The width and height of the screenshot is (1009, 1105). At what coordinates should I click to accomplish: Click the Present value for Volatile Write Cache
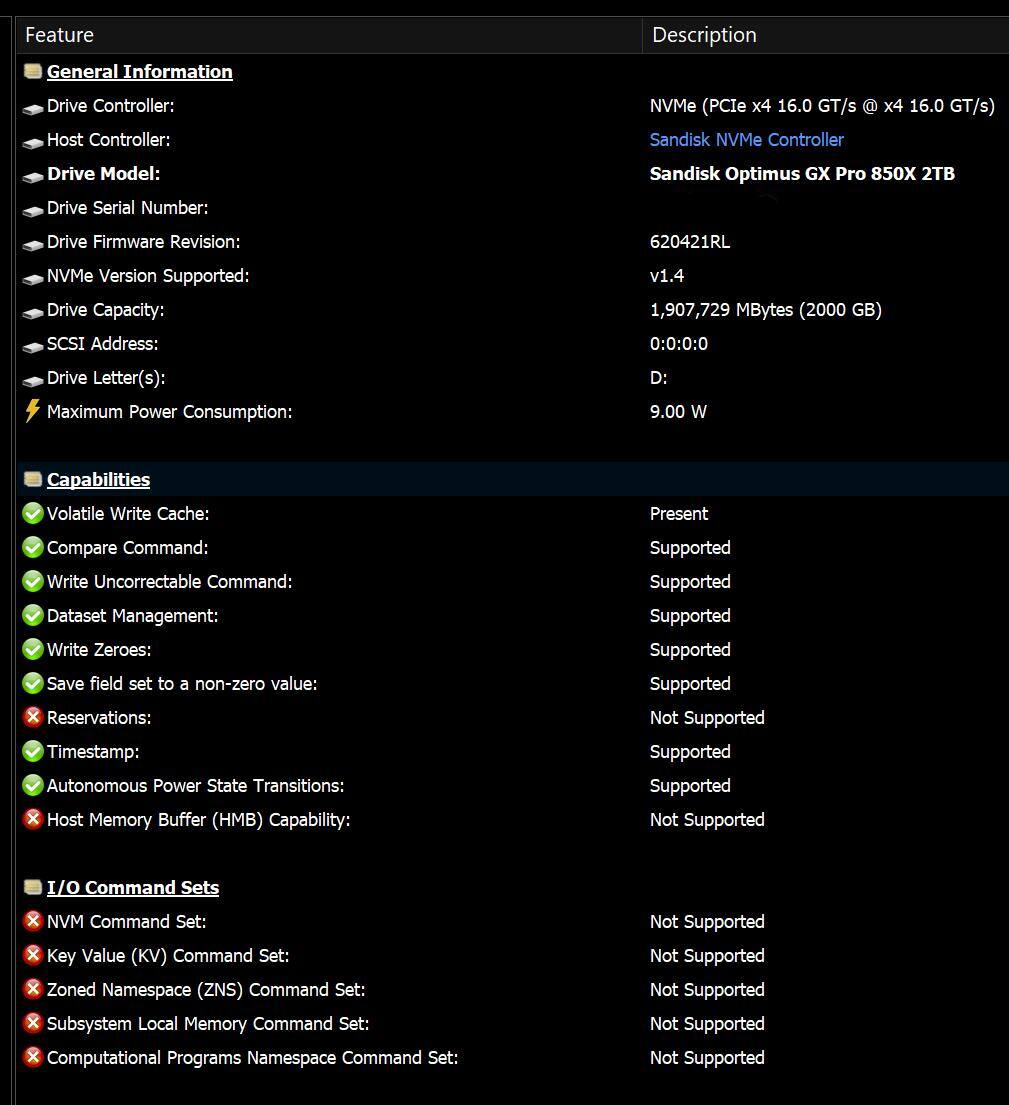click(x=679, y=513)
